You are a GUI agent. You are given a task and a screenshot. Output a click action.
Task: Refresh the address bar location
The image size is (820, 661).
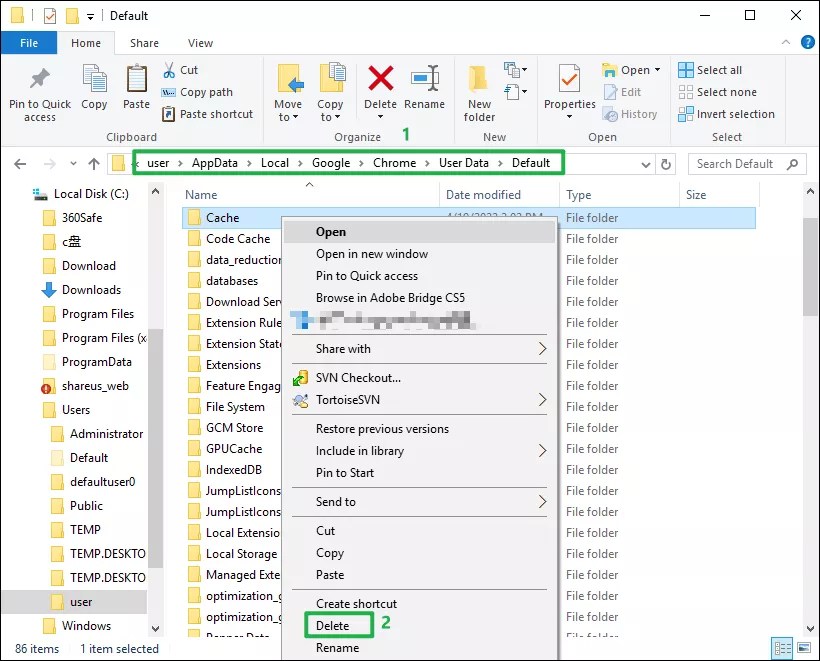click(x=666, y=164)
